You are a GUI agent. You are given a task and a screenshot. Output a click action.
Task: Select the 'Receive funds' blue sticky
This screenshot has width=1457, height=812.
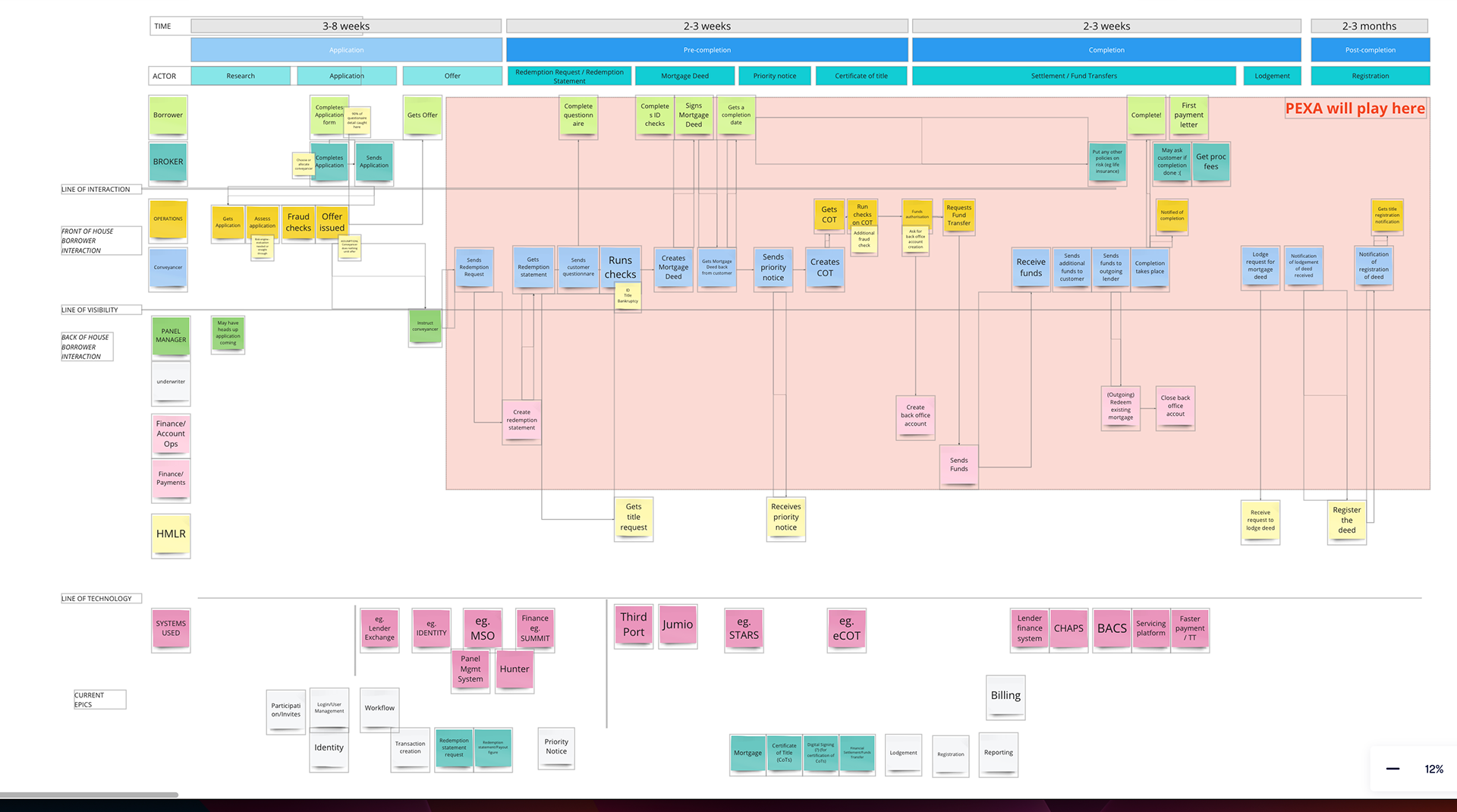(1031, 268)
